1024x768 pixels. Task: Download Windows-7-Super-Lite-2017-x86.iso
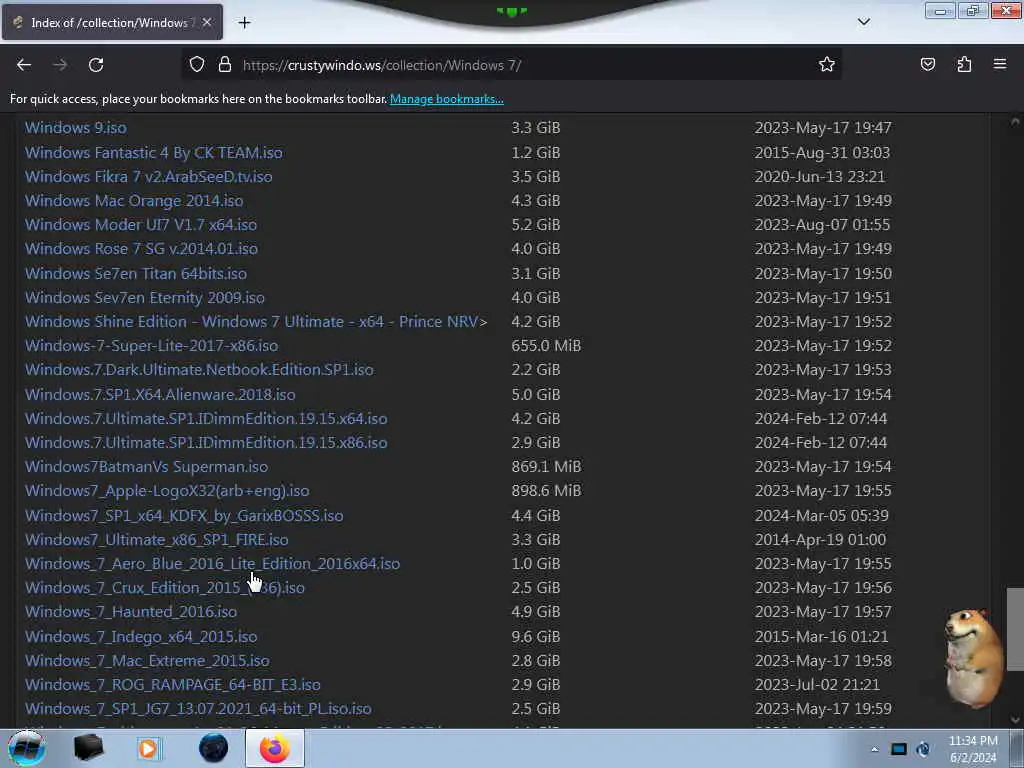coord(152,346)
